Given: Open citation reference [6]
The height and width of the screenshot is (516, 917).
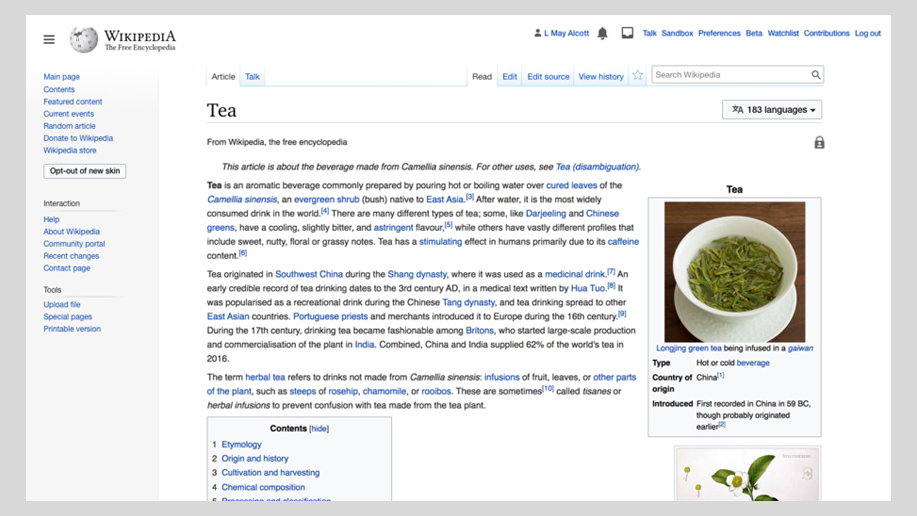Looking at the screenshot, I should 243,253.
